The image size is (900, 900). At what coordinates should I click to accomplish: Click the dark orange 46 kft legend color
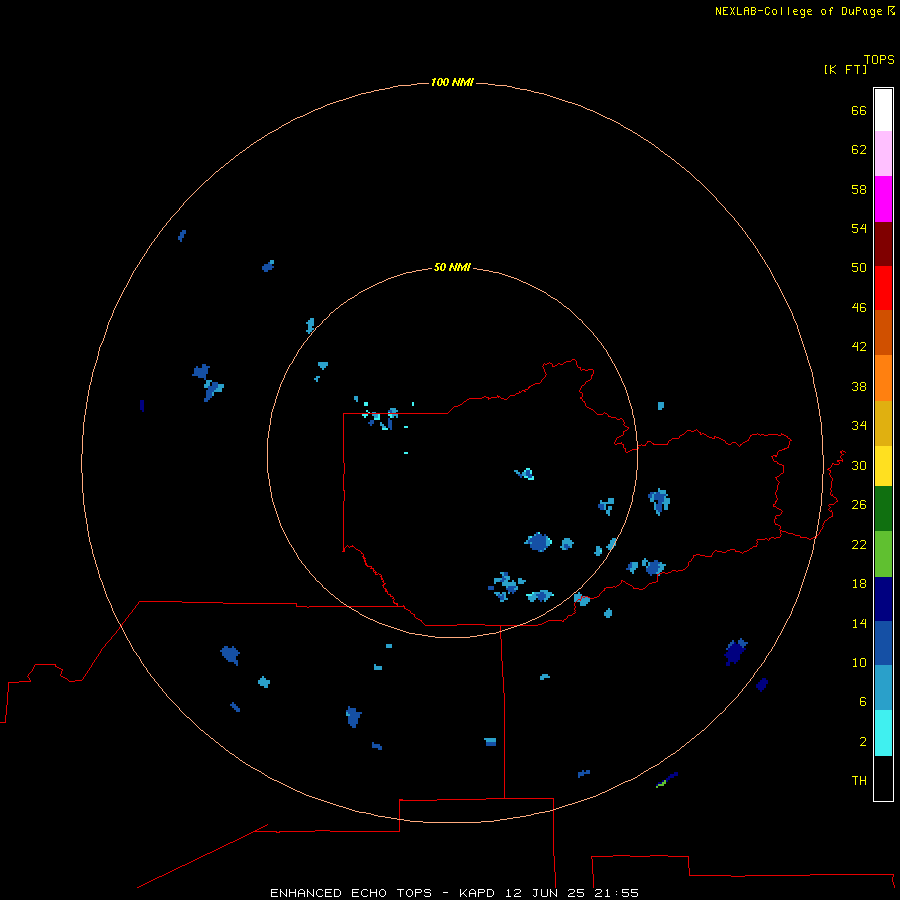point(883,332)
